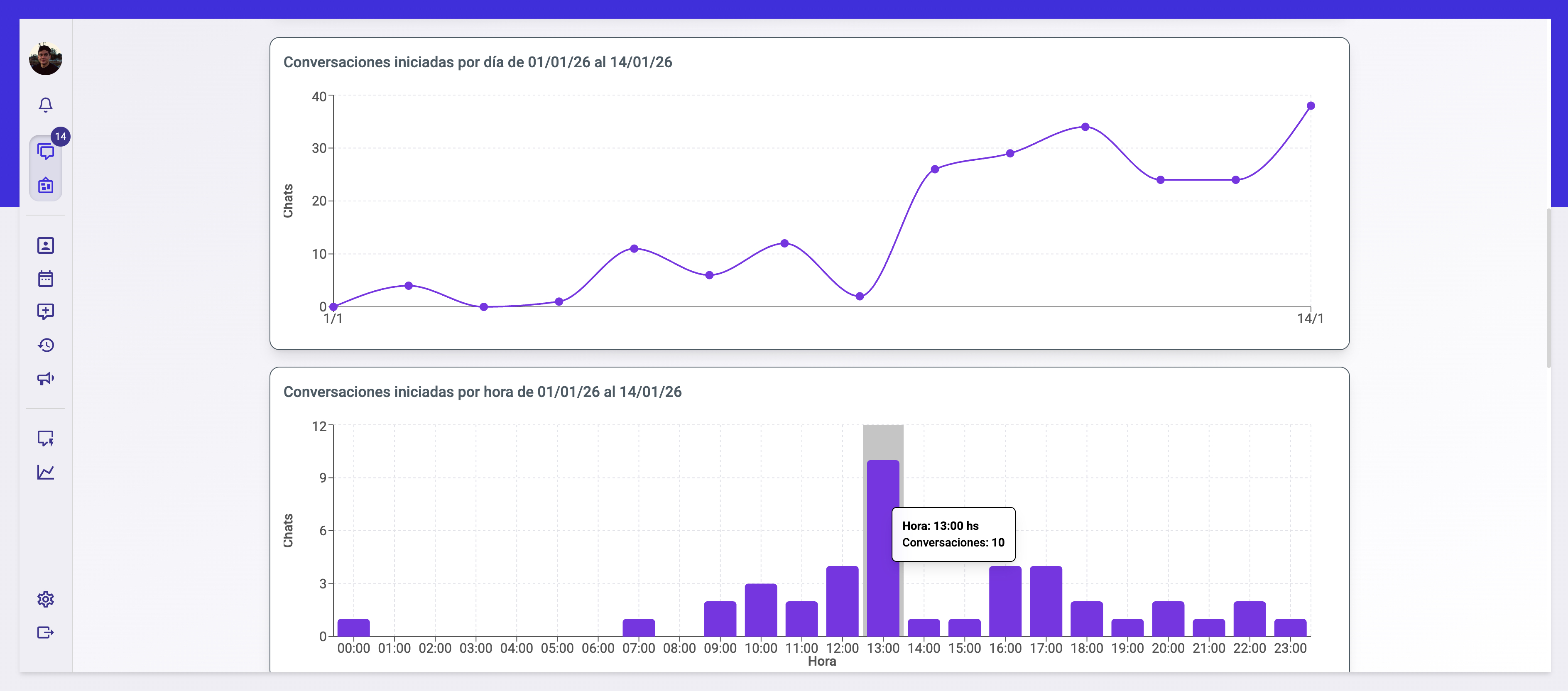Click the 10:00 bar in hourly chart
Screen dimensions: 1568x691
[x=760, y=610]
